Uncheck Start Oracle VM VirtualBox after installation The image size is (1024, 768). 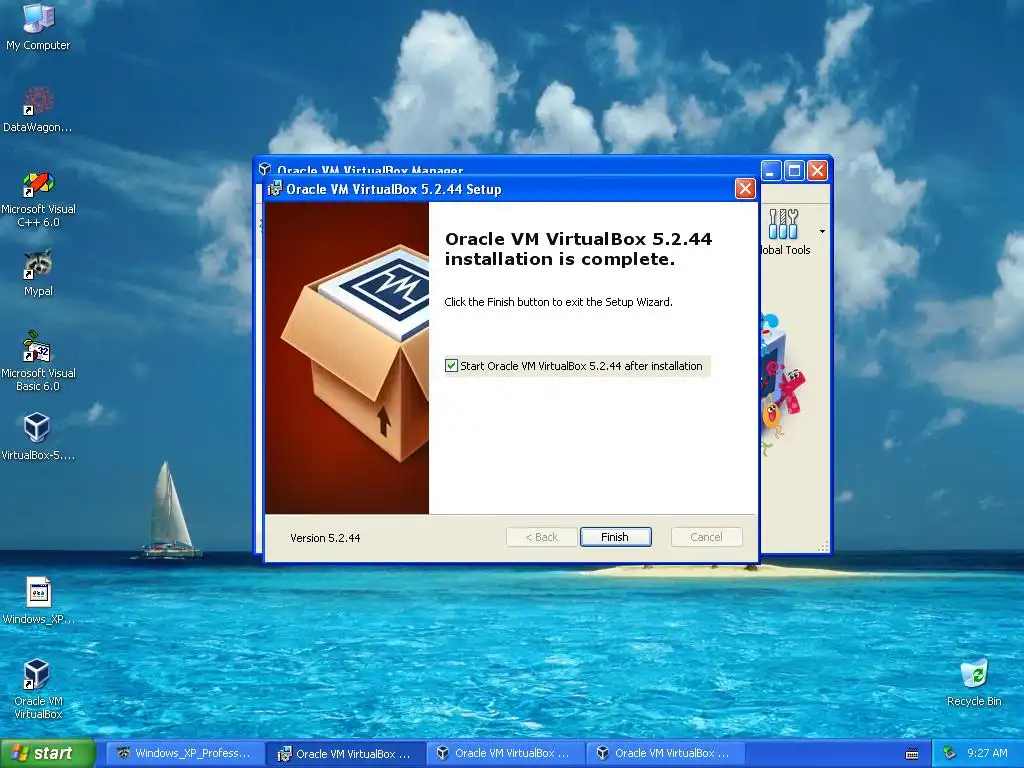pyautogui.click(x=451, y=366)
